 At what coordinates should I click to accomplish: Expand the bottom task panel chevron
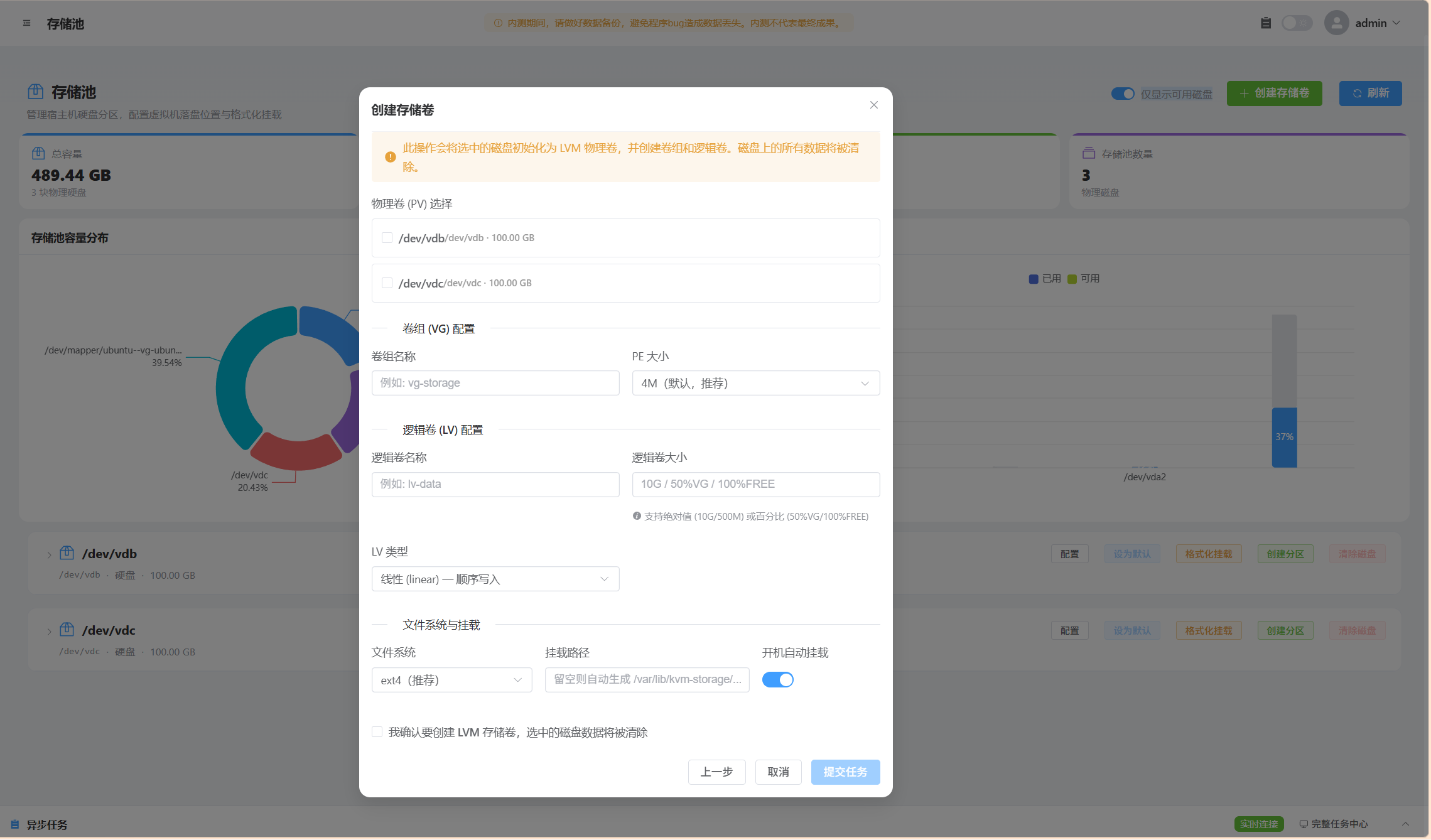click(1406, 824)
